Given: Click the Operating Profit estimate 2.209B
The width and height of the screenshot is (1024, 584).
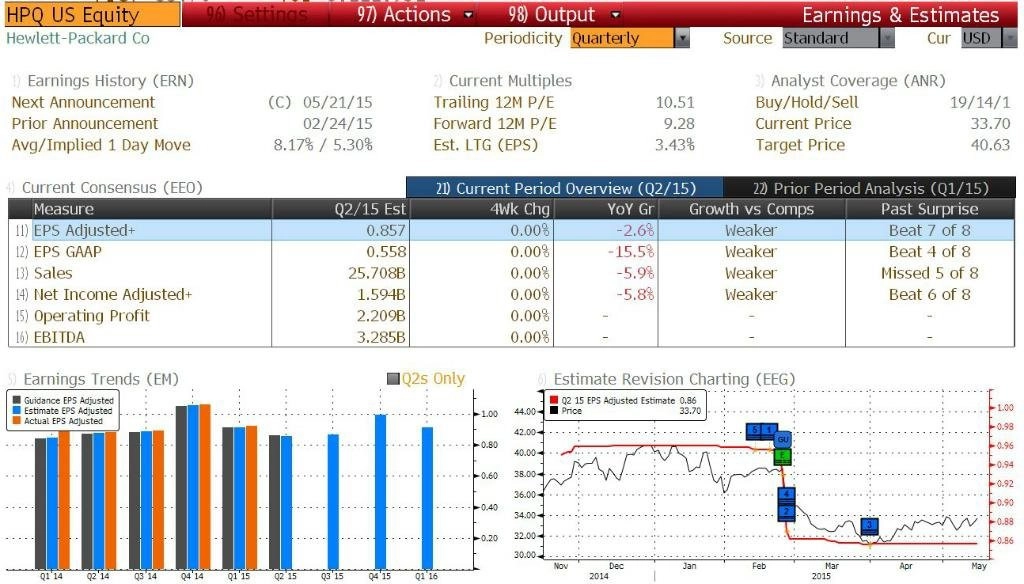Looking at the screenshot, I should pos(381,316).
